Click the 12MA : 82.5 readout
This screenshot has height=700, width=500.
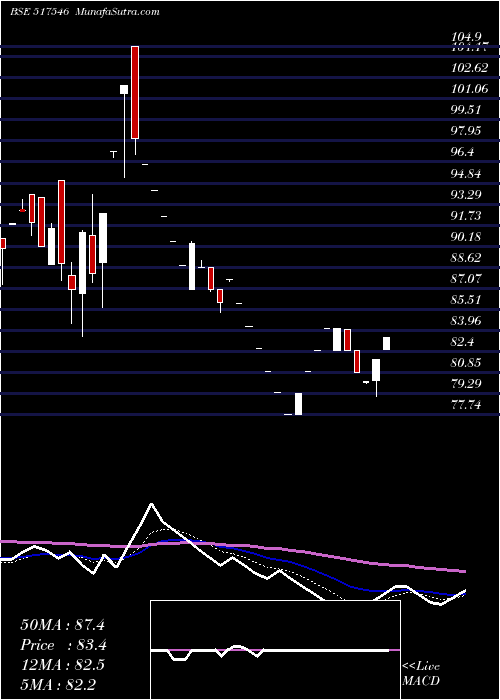coord(62,665)
